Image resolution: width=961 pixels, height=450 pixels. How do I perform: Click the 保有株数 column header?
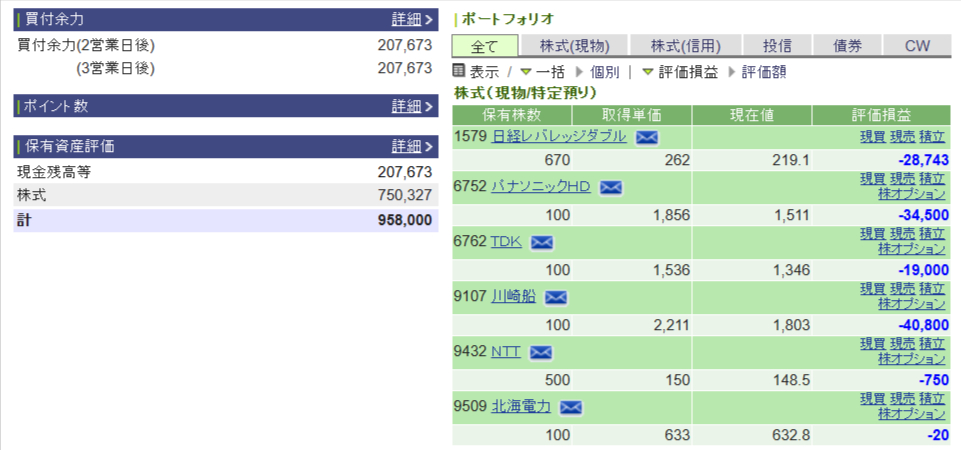(512, 115)
